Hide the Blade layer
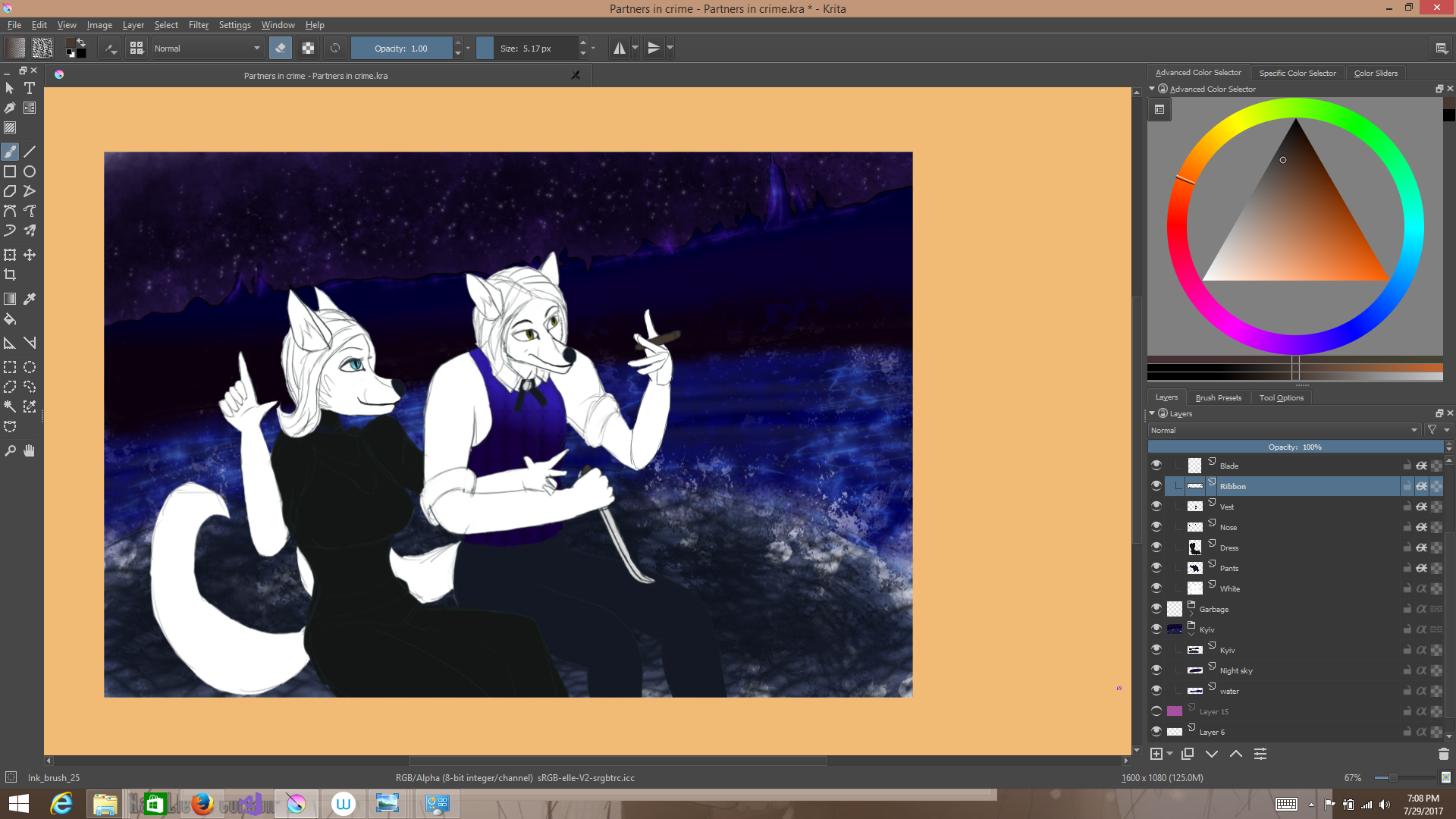Image resolution: width=1456 pixels, height=819 pixels. [1156, 466]
